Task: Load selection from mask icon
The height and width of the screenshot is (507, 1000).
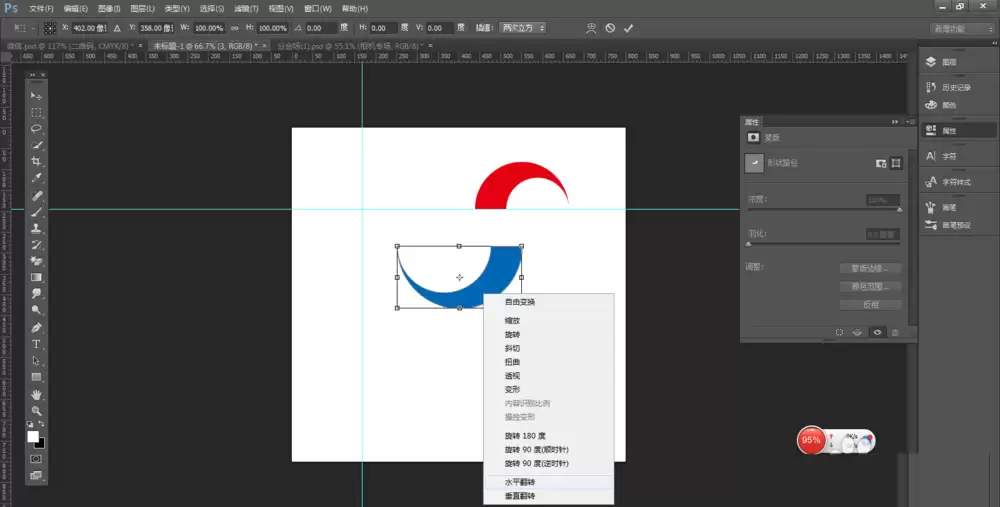Action: (x=839, y=332)
